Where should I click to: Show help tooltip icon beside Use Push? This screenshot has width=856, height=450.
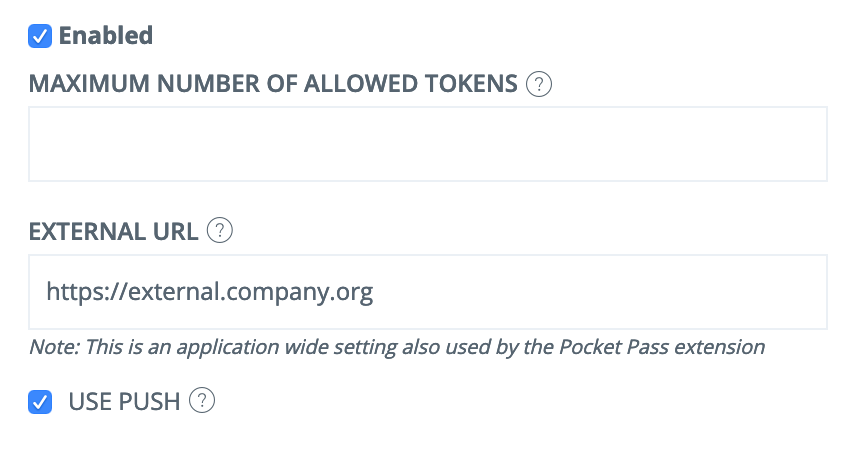coord(202,400)
